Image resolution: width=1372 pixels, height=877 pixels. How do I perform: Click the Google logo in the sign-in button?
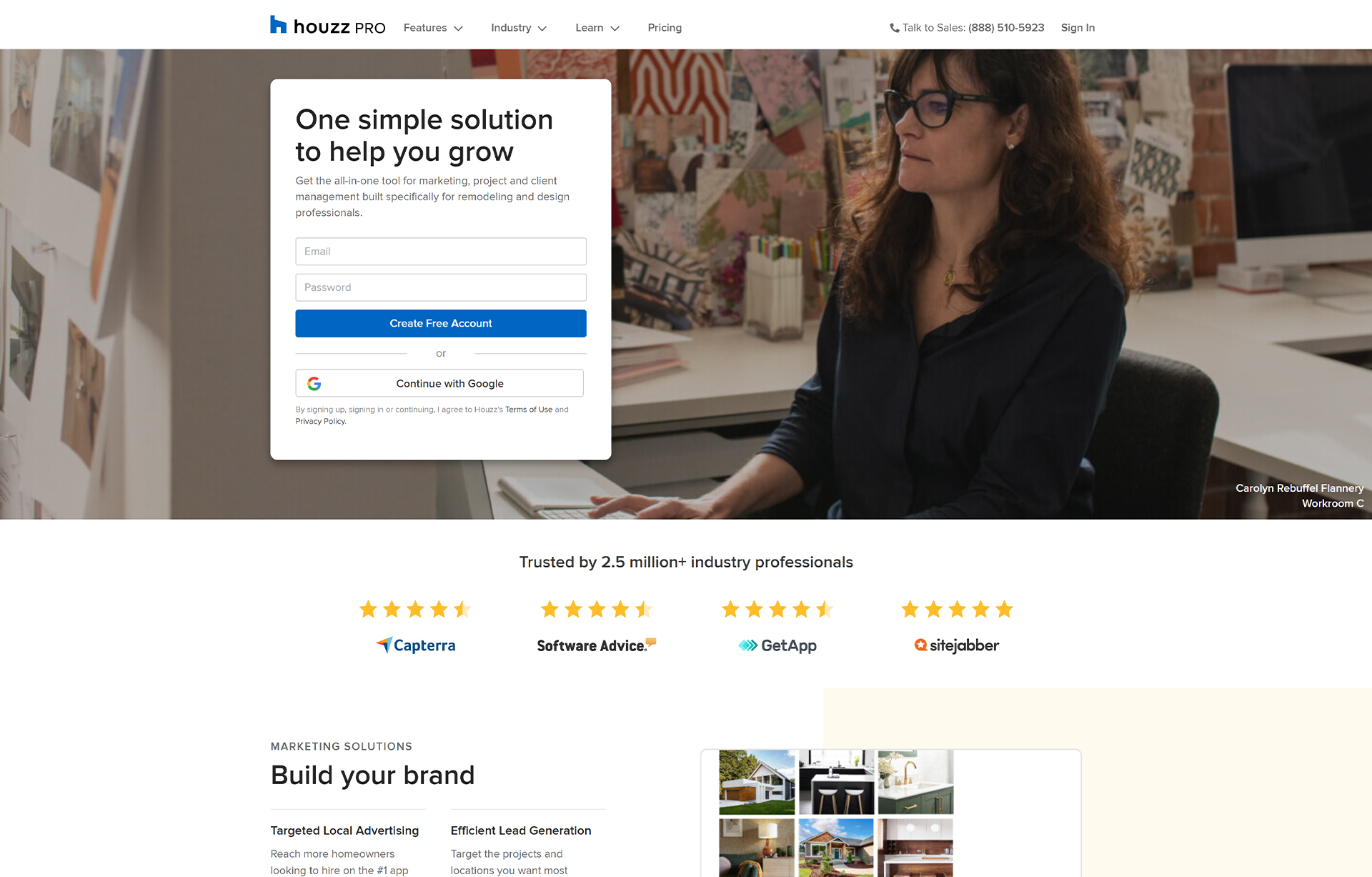click(314, 383)
